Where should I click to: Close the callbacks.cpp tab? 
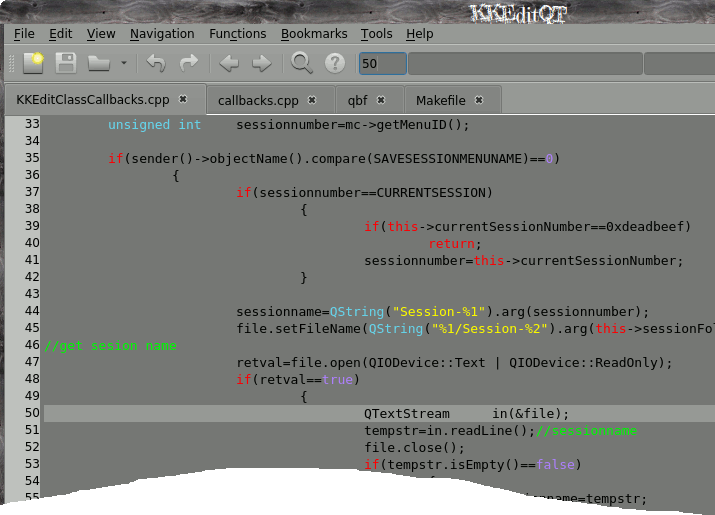coord(312,100)
